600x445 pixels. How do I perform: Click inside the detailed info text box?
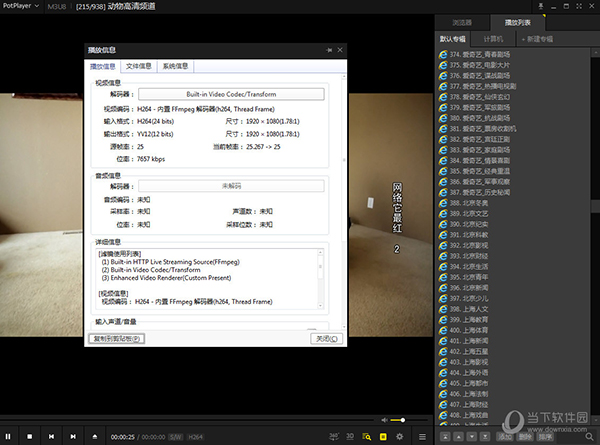(x=207, y=279)
